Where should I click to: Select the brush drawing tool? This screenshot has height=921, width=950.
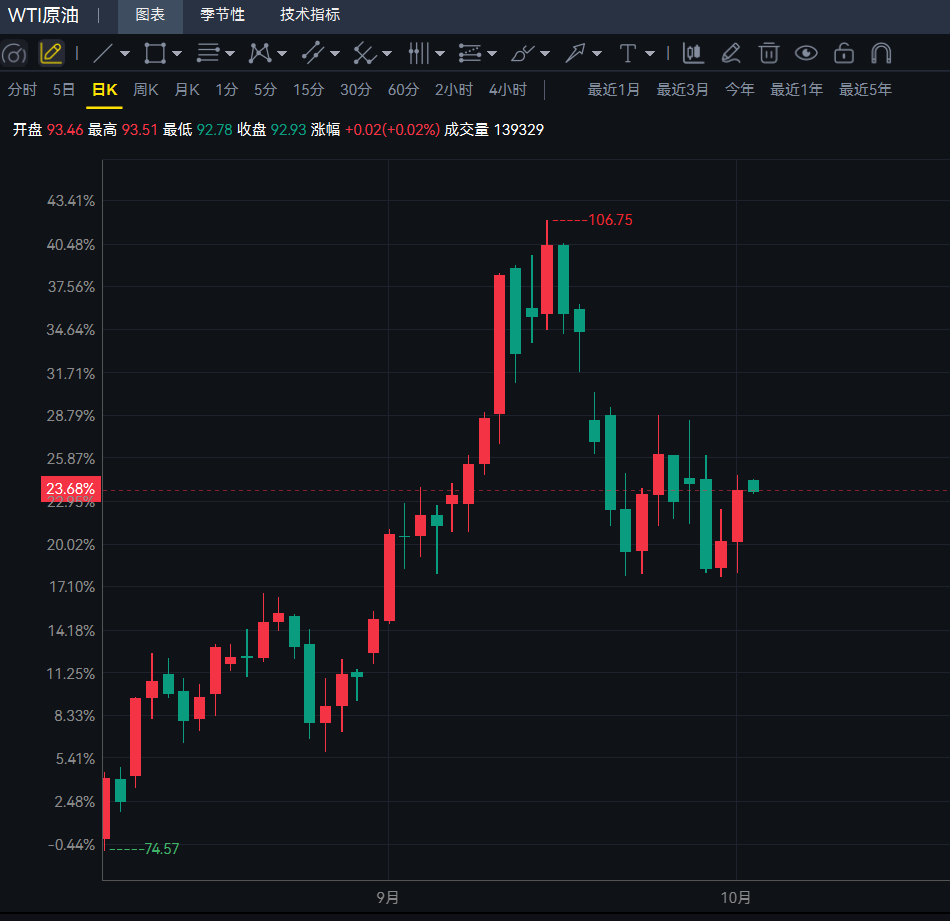point(523,53)
